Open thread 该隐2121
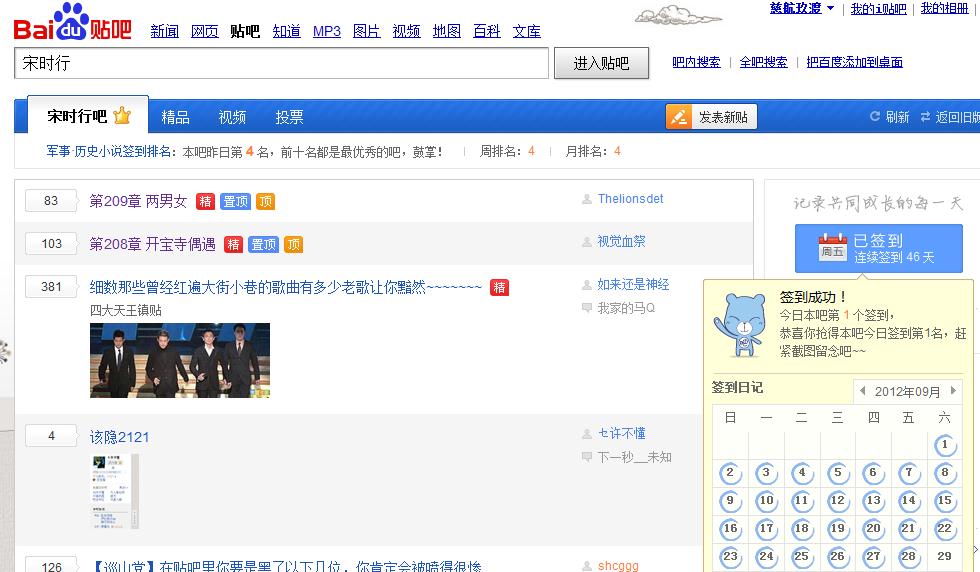Screen dimensions: 980x572 (119, 437)
